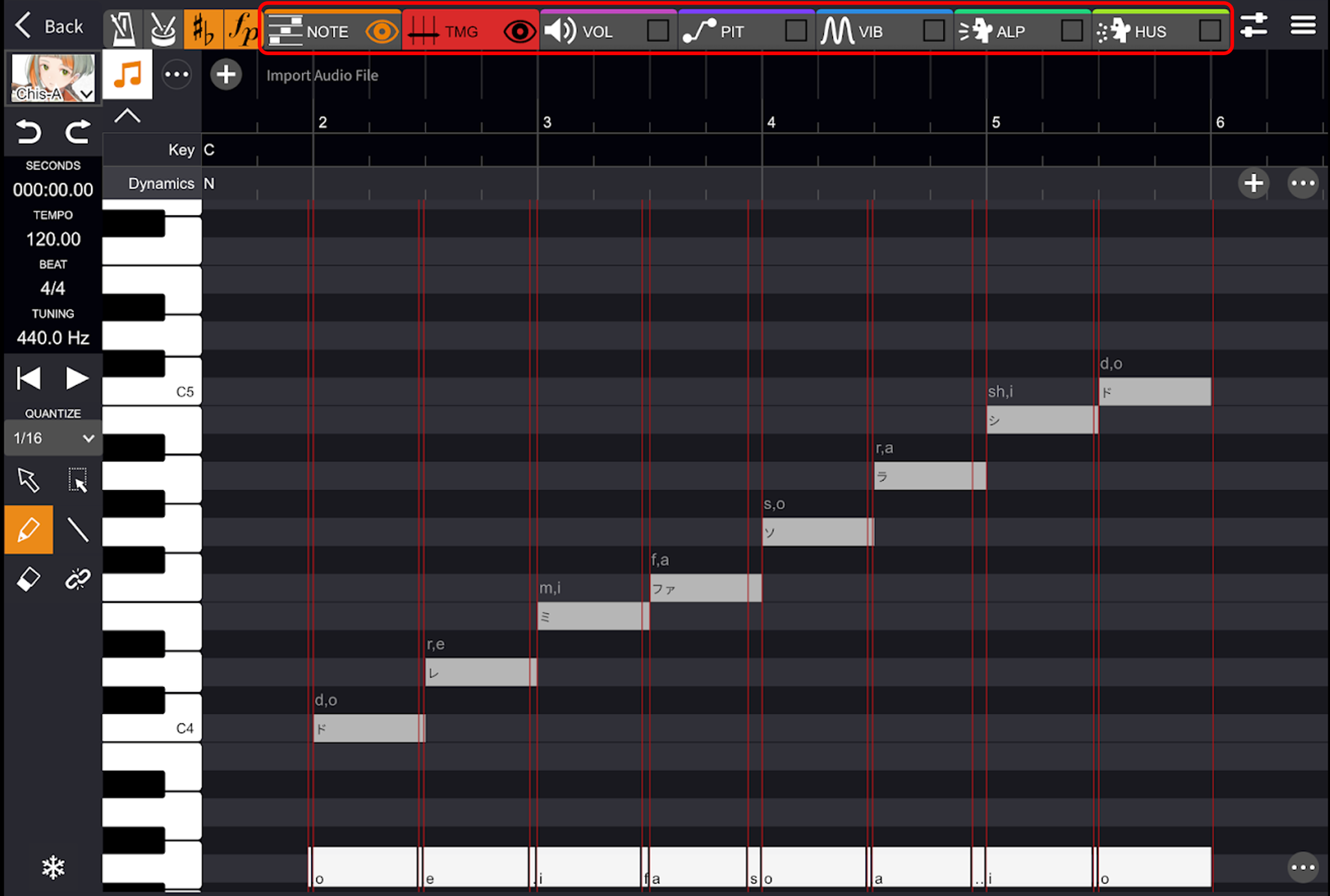Image resolution: width=1330 pixels, height=896 pixels.
Task: Open the hamburger main menu
Action: (x=1303, y=26)
